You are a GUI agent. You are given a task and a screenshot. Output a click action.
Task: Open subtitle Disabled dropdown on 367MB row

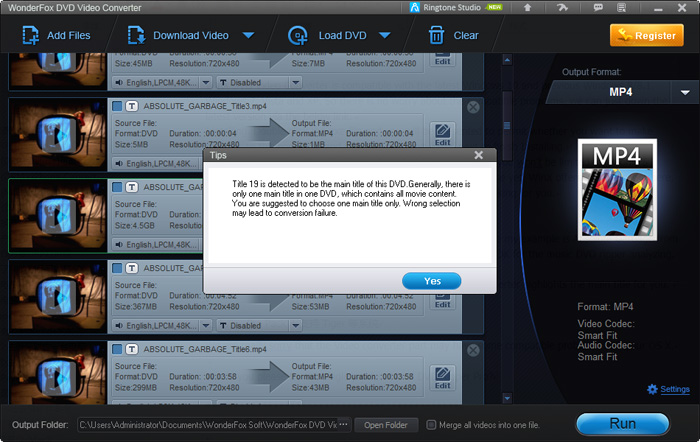coord(296,325)
